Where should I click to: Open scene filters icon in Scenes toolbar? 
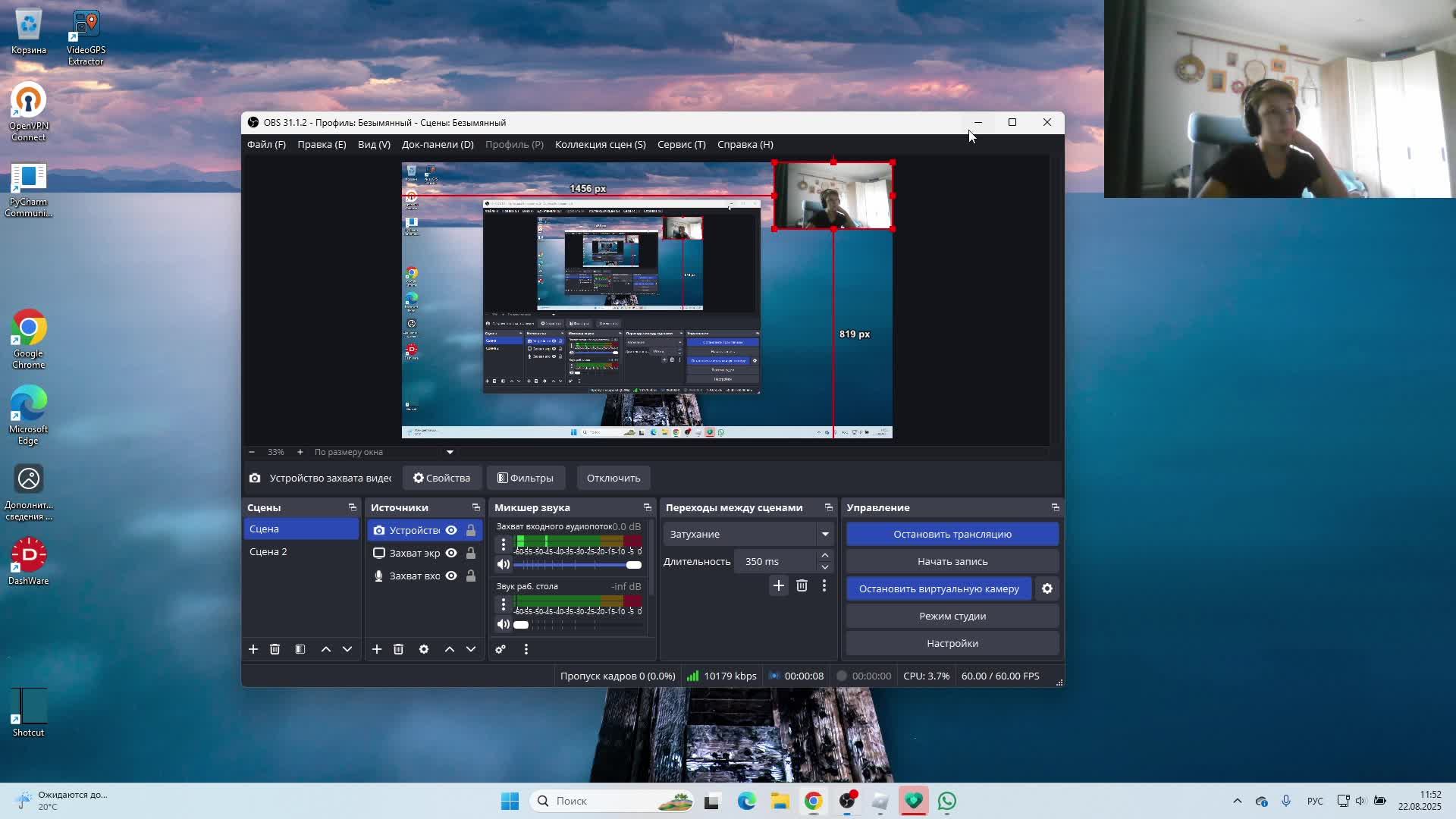pyautogui.click(x=300, y=649)
